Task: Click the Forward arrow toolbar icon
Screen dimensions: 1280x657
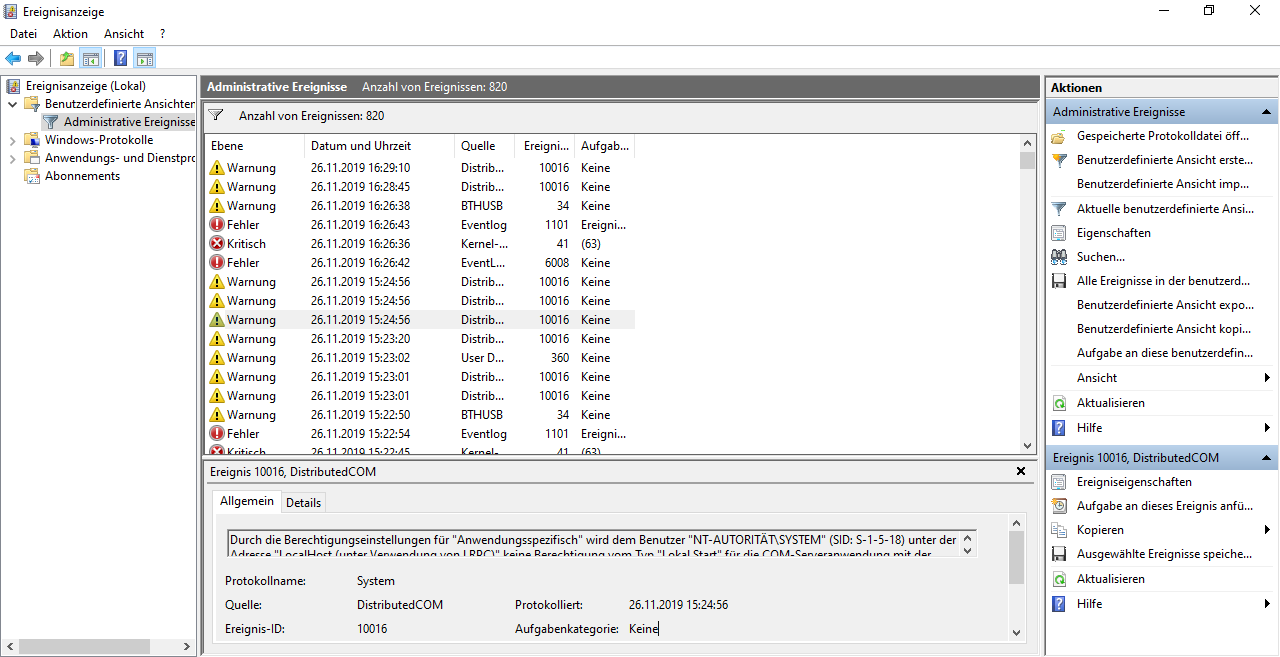Action: [x=35, y=58]
